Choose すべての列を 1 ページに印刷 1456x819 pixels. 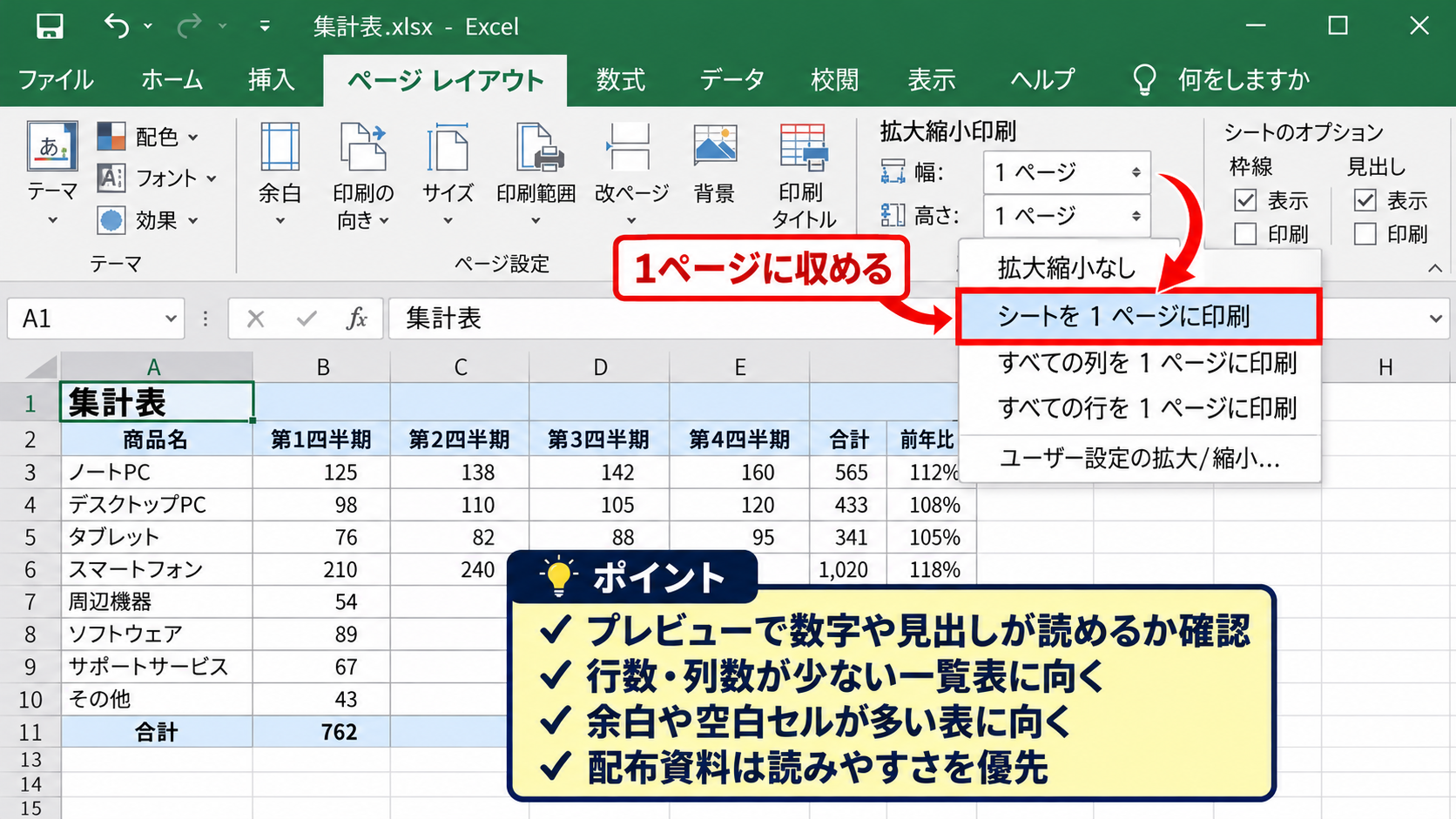[x=1139, y=363]
